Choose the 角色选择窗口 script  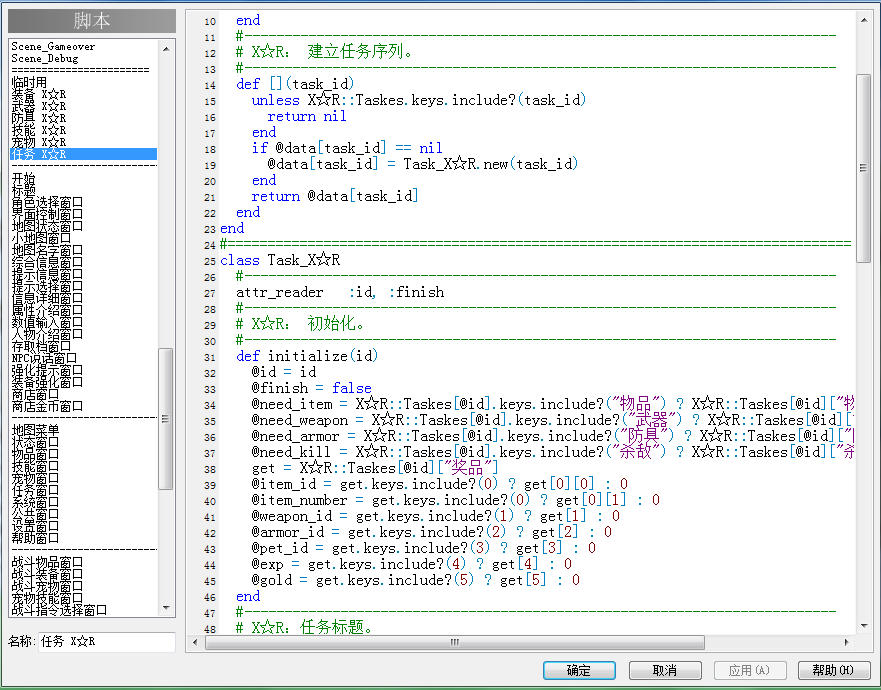(x=47, y=202)
